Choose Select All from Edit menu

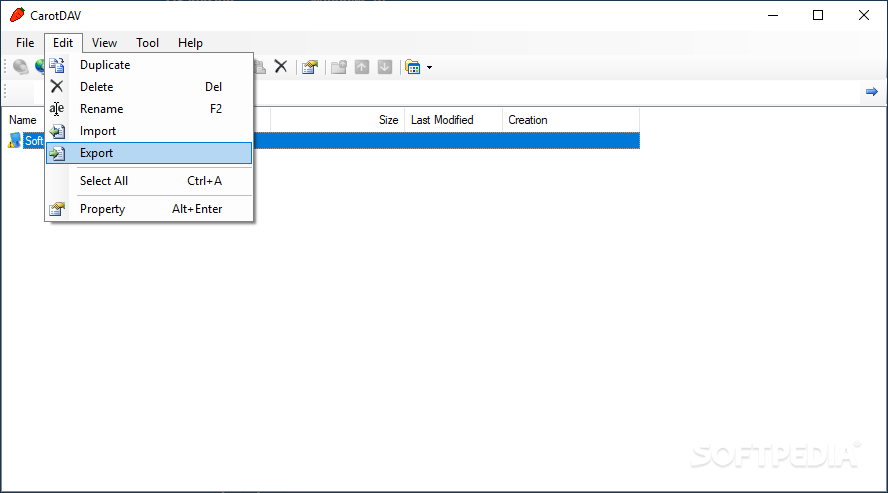point(149,181)
